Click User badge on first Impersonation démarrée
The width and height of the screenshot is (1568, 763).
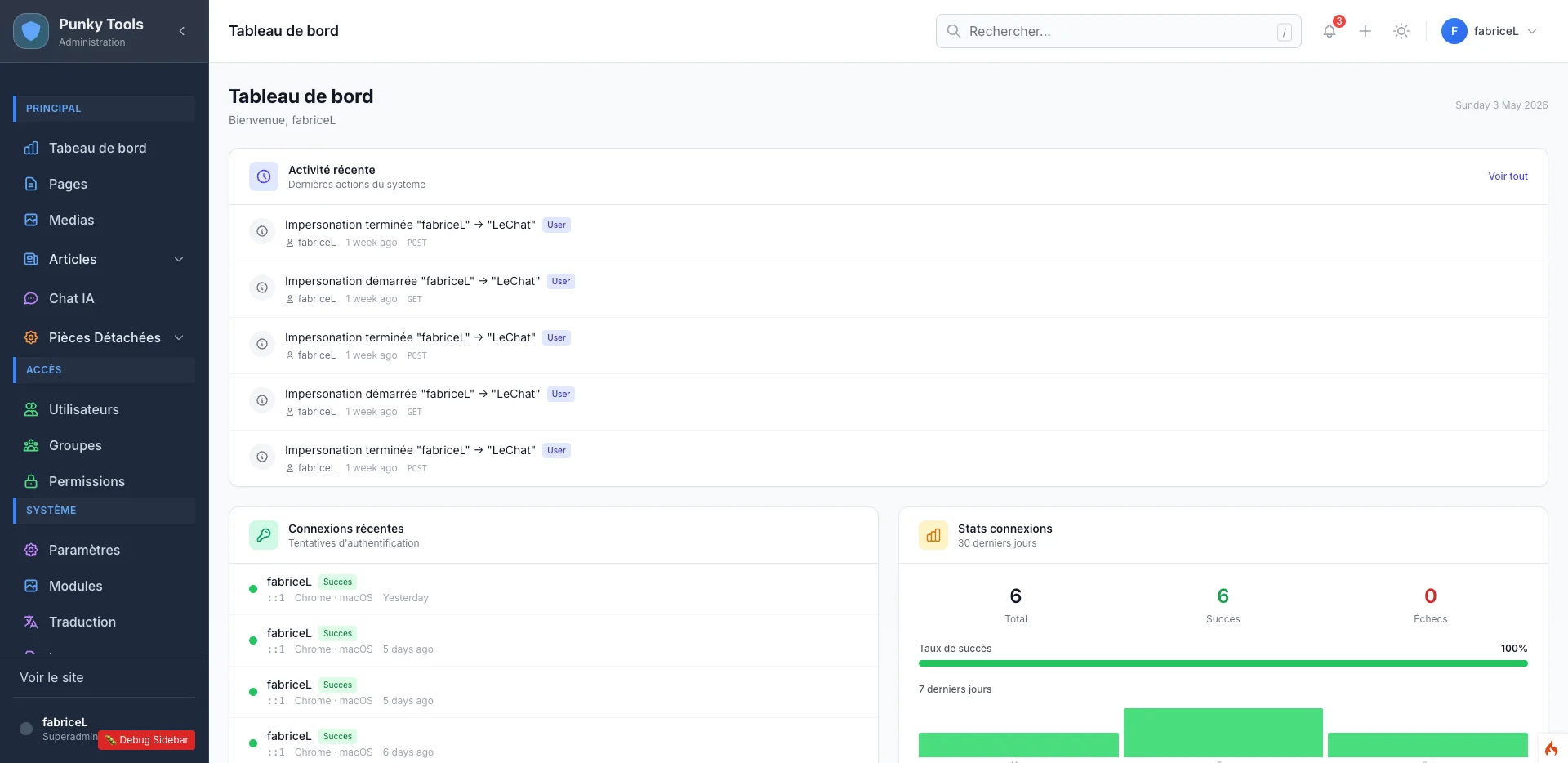tap(561, 281)
